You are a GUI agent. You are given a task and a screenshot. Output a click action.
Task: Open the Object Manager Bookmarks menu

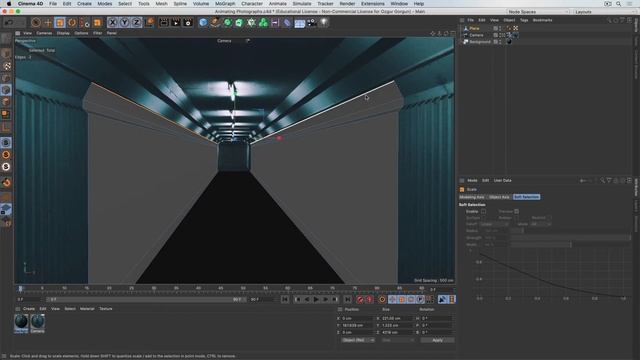point(542,20)
